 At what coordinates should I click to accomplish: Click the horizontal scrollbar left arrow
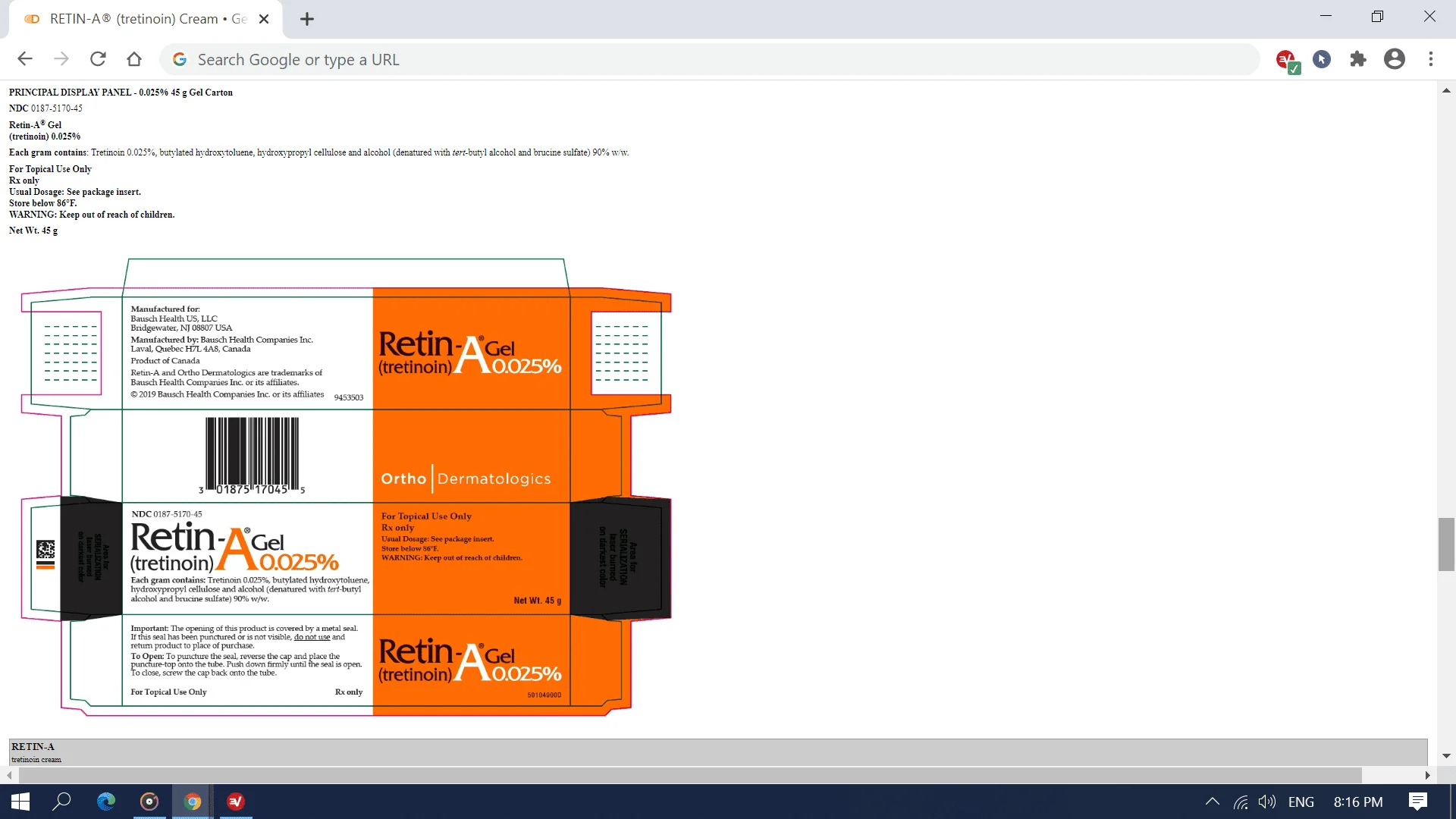click(9, 775)
